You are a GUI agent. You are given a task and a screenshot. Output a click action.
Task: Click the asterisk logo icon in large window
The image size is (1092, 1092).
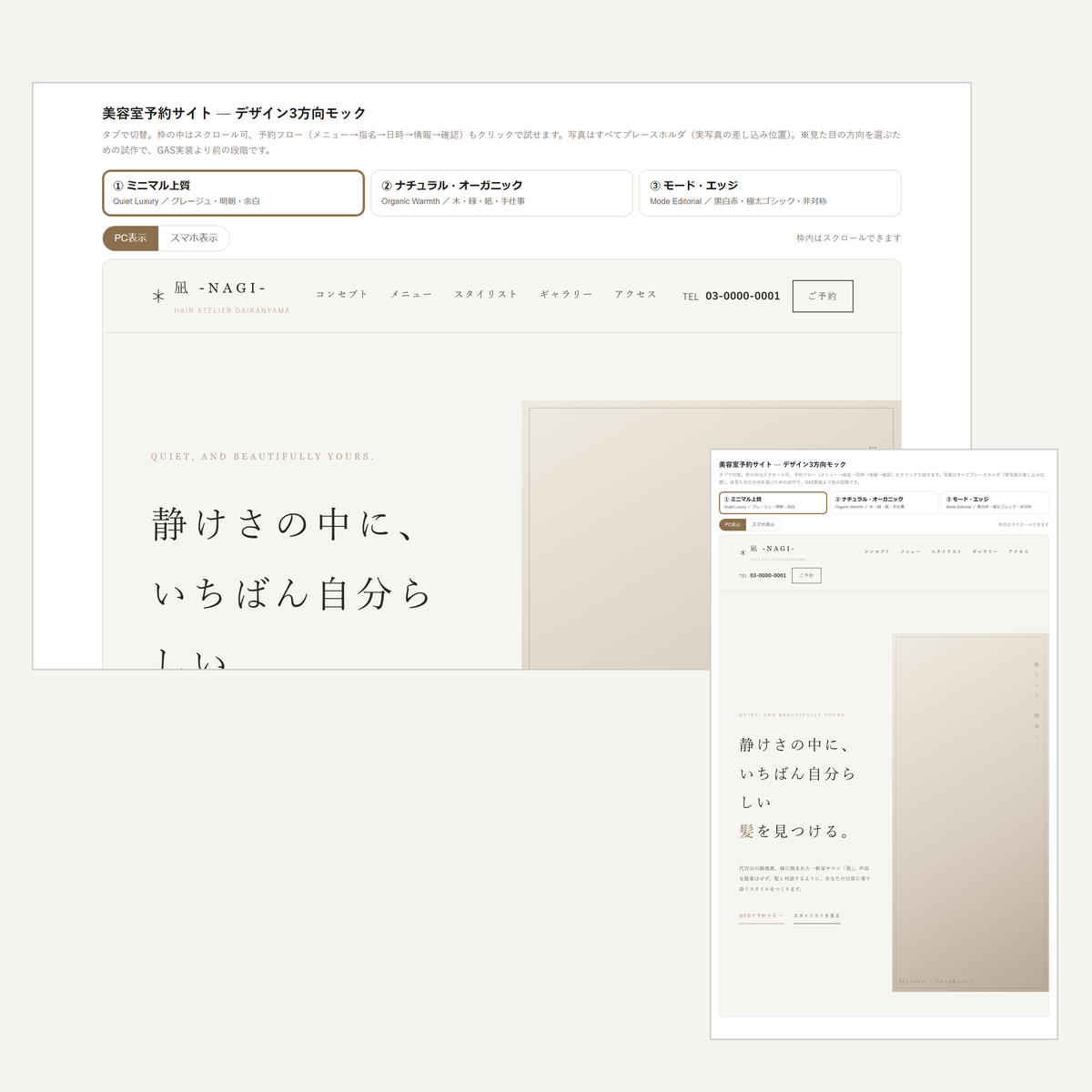point(158,297)
